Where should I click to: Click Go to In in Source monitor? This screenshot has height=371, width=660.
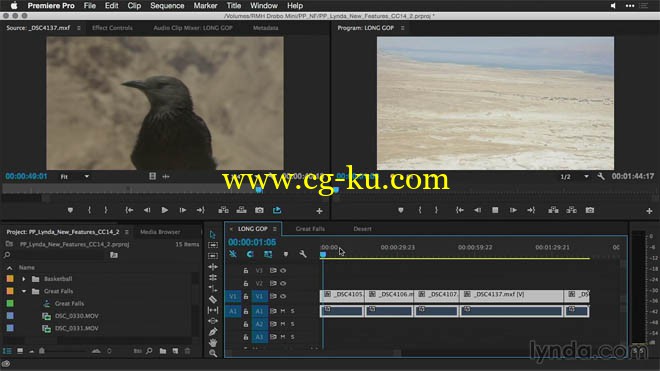click(129, 210)
